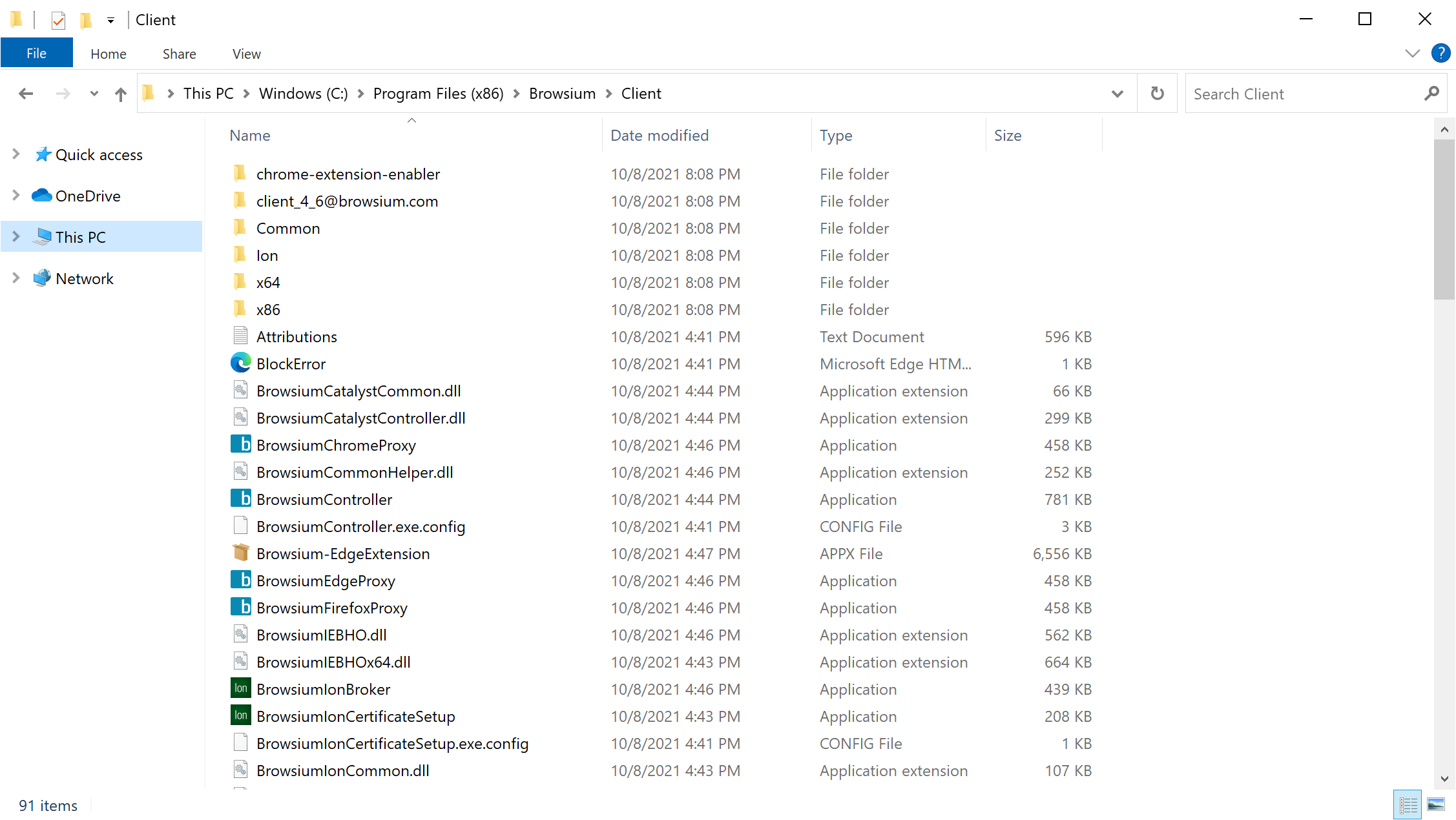
Task: Expand the Quick access tree node
Action: coord(16,154)
